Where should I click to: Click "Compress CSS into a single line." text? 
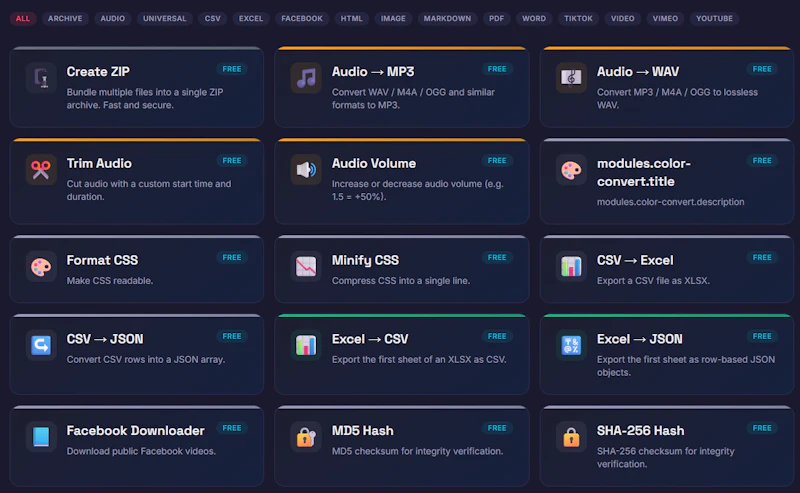pyautogui.click(x=401, y=281)
